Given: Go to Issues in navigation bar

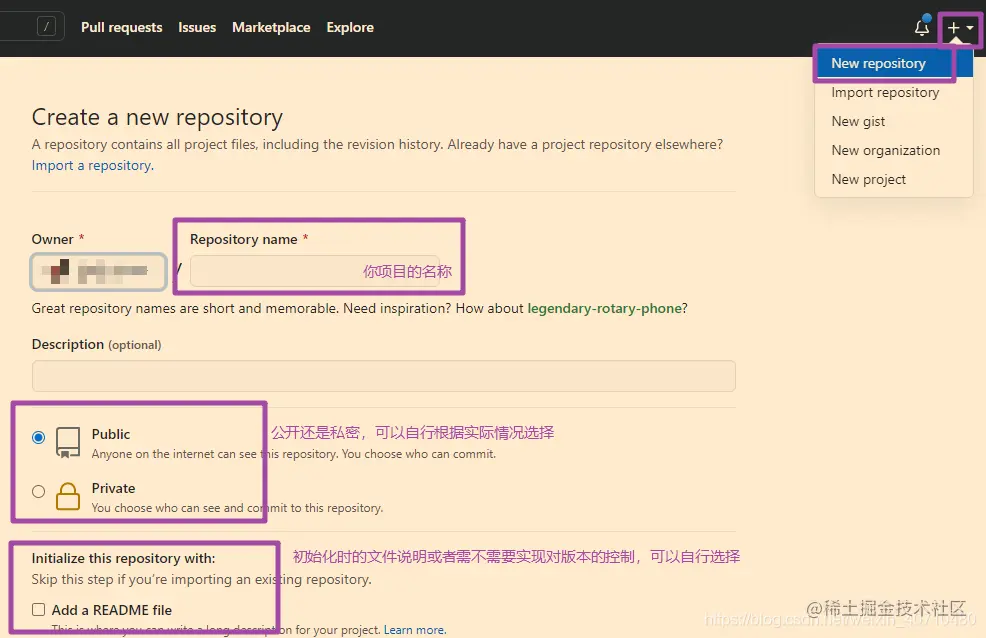Looking at the screenshot, I should [x=197, y=27].
